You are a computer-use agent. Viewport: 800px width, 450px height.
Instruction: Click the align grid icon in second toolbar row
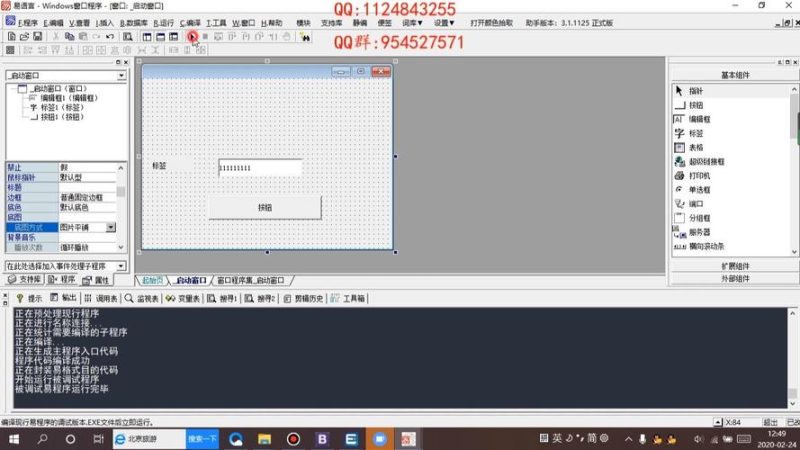pyautogui.click(x=10, y=50)
